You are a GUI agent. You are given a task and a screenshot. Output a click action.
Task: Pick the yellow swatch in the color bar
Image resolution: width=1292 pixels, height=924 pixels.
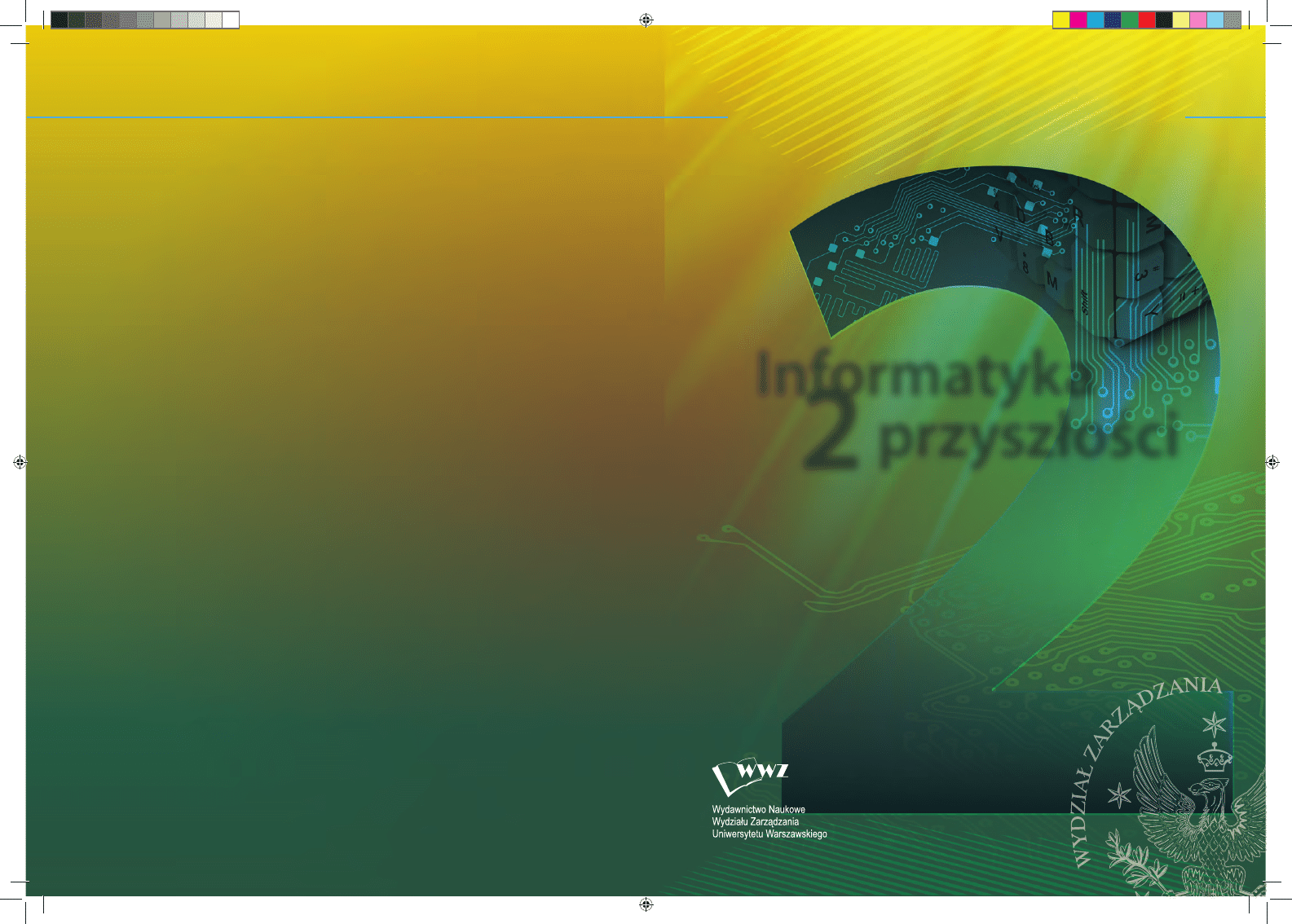tap(1061, 20)
